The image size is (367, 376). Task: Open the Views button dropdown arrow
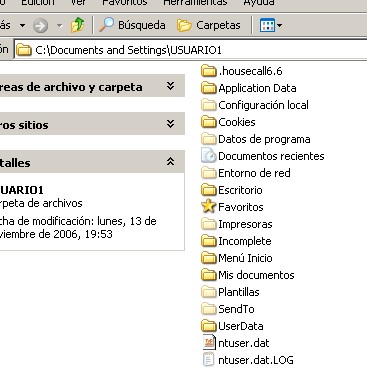point(279,25)
